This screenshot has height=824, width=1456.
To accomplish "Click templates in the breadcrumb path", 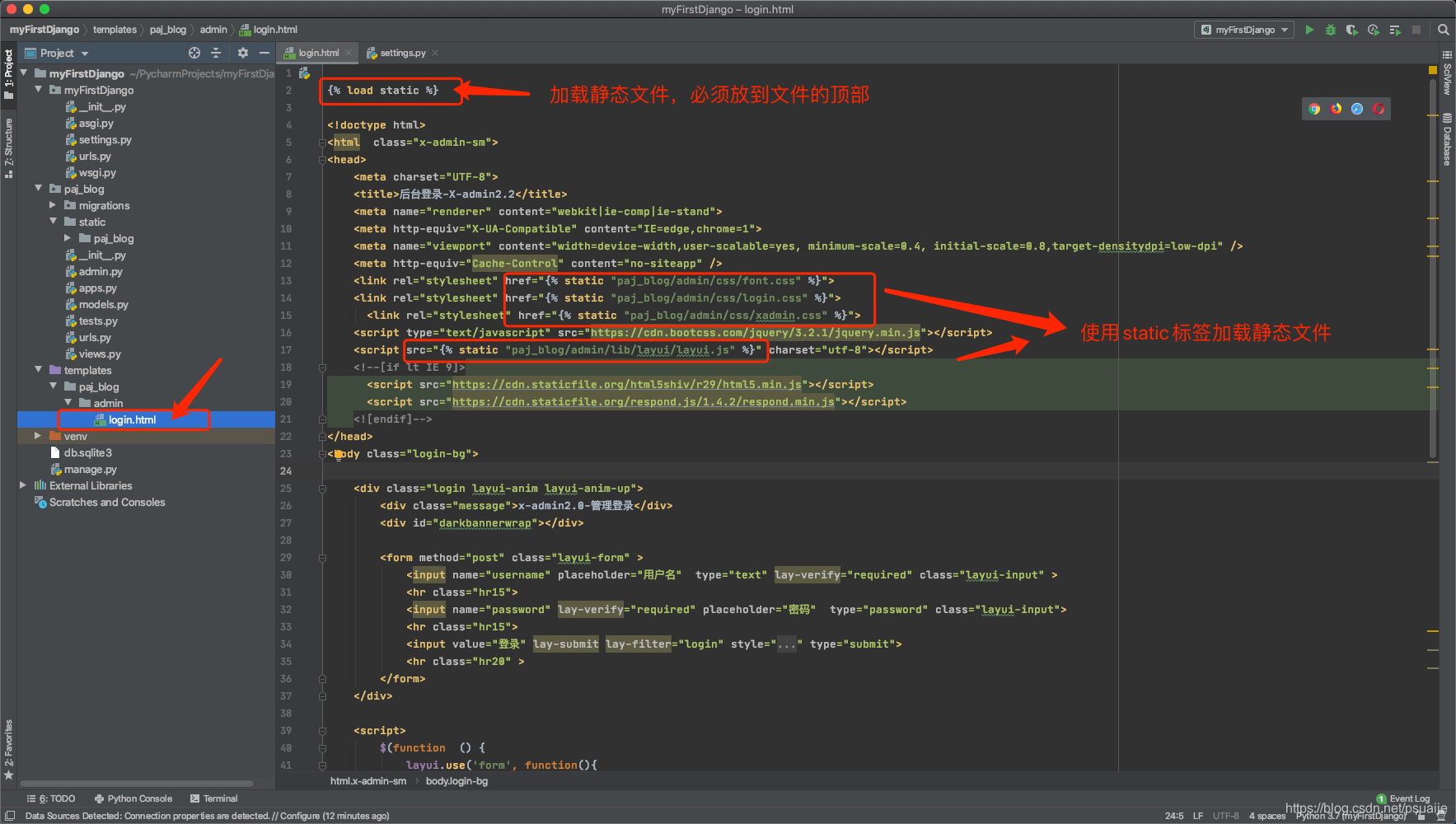I will pyautogui.click(x=115, y=30).
